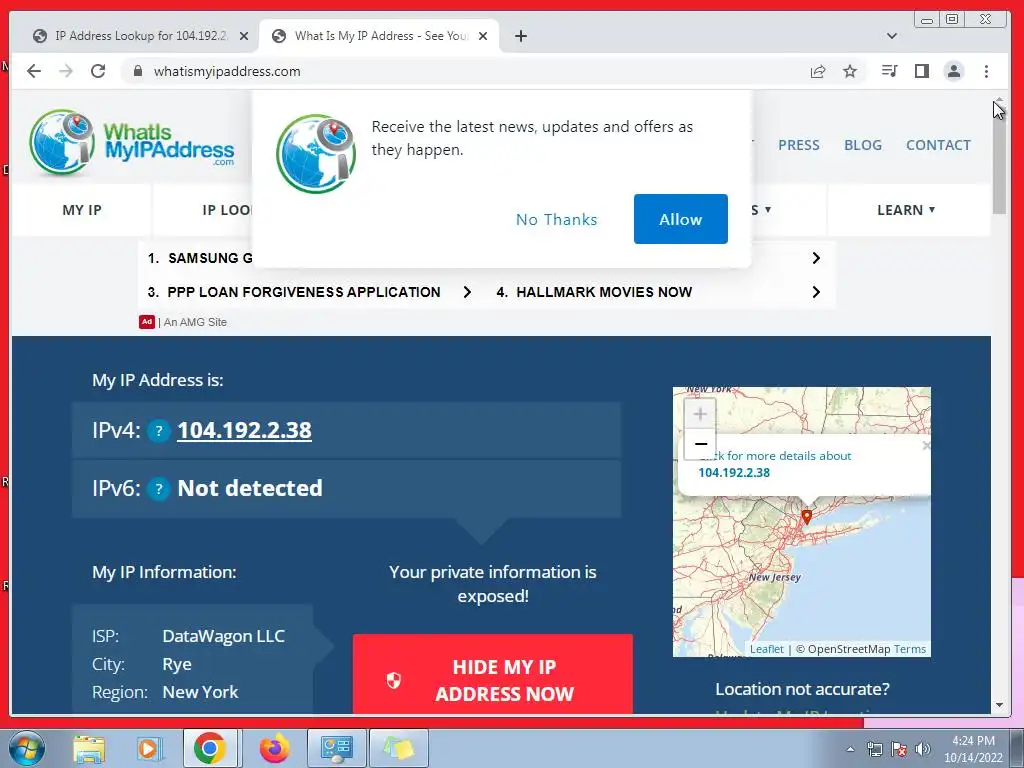Click the volume speaker tray icon
Image resolution: width=1024 pixels, height=768 pixels.
coord(922,749)
